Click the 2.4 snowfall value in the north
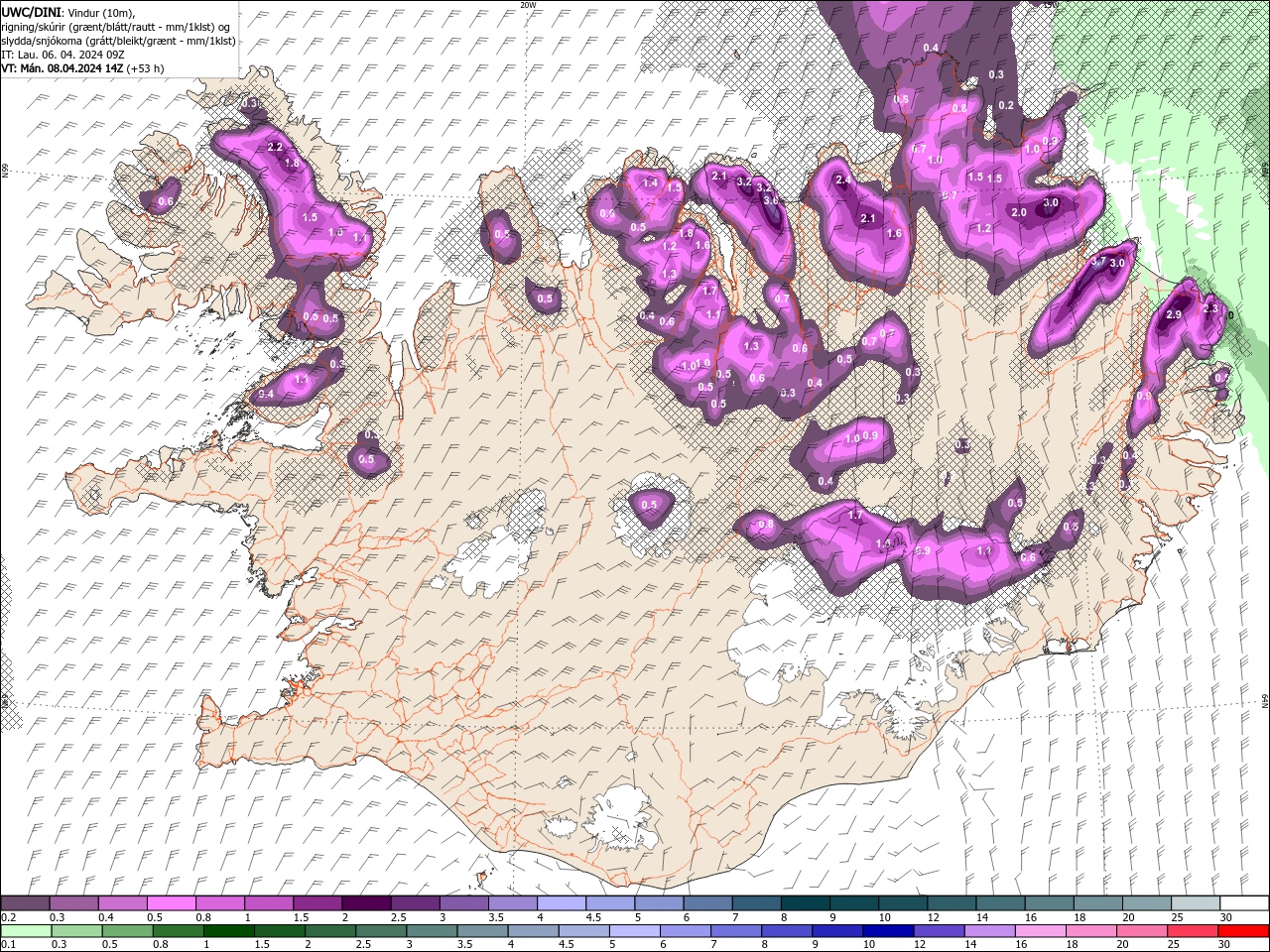Viewport: 1270px width, 952px height. tap(843, 180)
